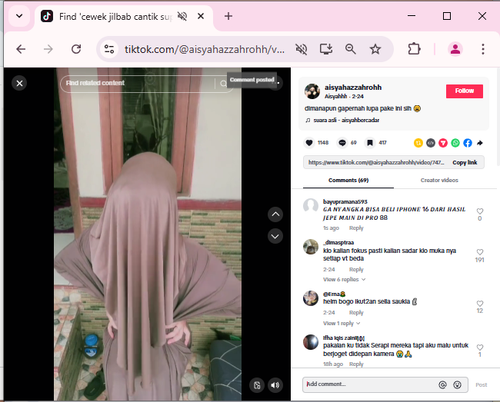Click Copy link button
This screenshot has height=402, width=500.
click(465, 162)
